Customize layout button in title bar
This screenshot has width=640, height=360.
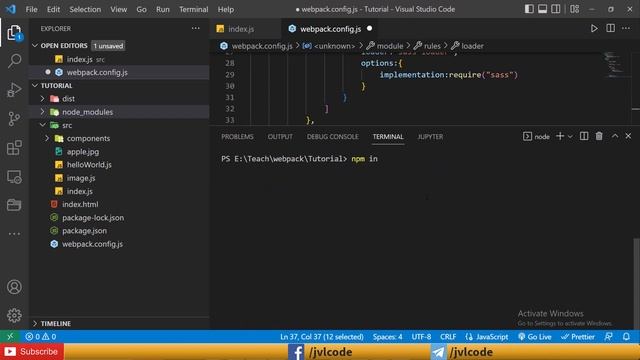click(x=575, y=9)
